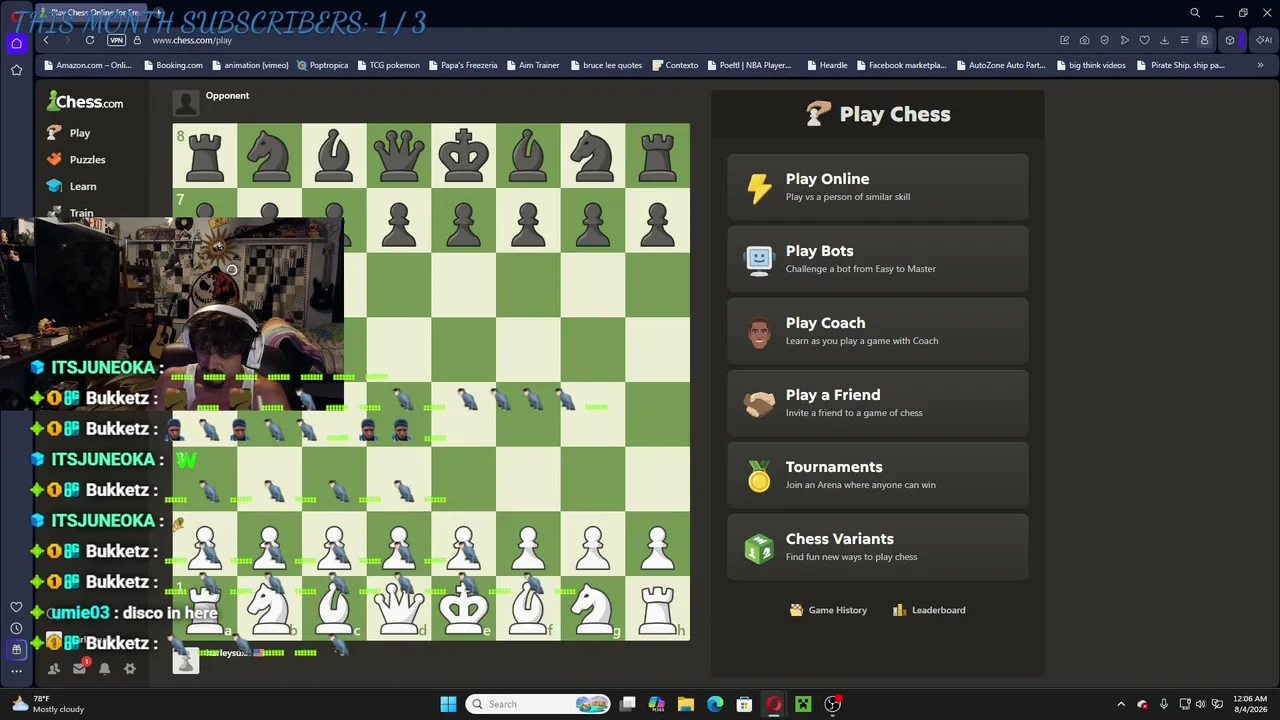Image resolution: width=1280 pixels, height=720 pixels.
Task: Open Tournaments to join an Arena
Action: pos(877,475)
